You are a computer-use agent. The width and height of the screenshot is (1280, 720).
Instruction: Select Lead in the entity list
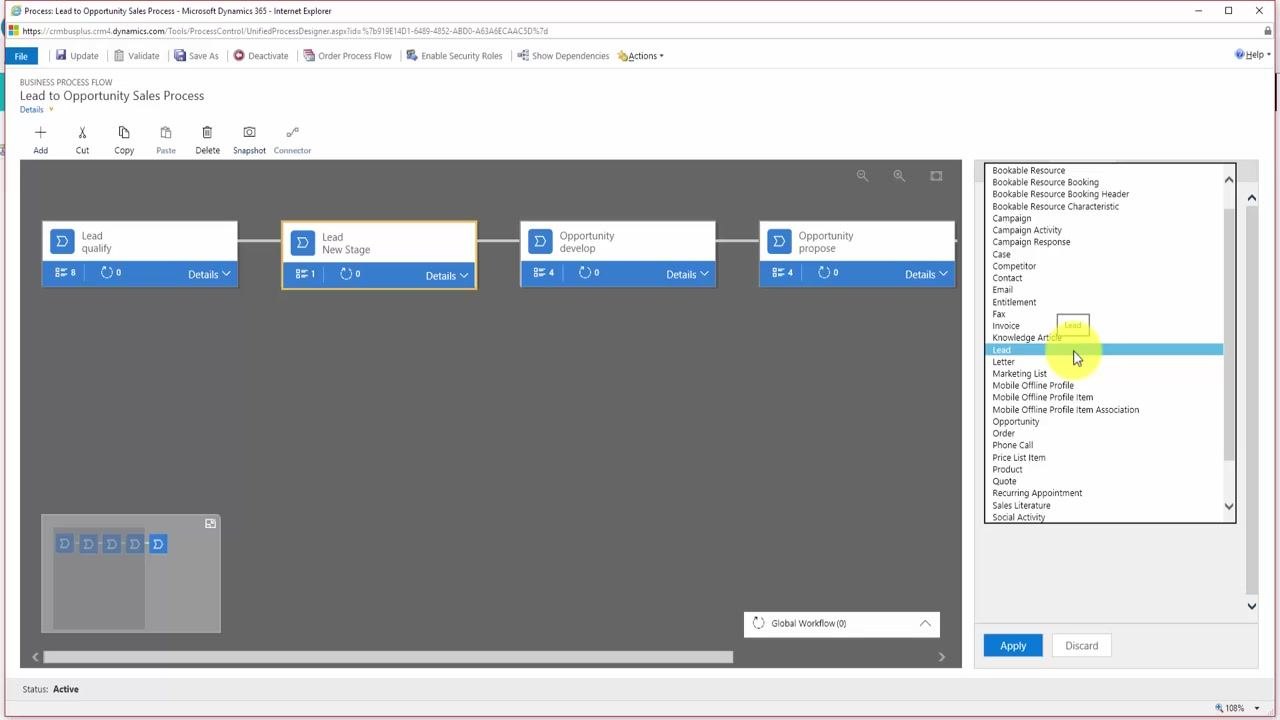pos(1104,350)
